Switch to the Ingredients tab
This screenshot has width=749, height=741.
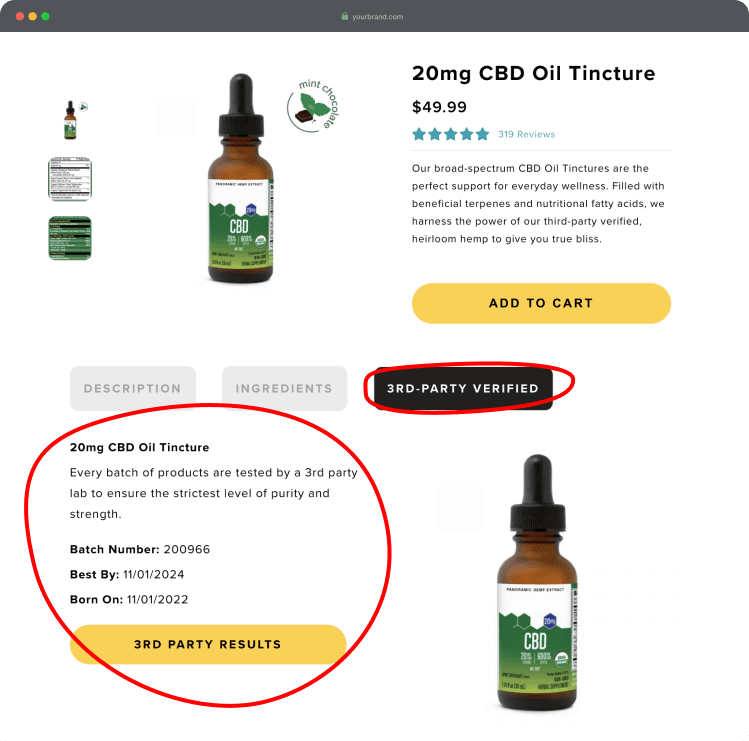tap(284, 388)
